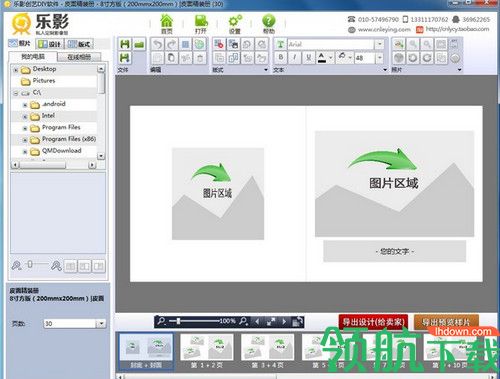
Task: Select the 第1+2页 page thumbnail
Action: pyautogui.click(x=207, y=351)
